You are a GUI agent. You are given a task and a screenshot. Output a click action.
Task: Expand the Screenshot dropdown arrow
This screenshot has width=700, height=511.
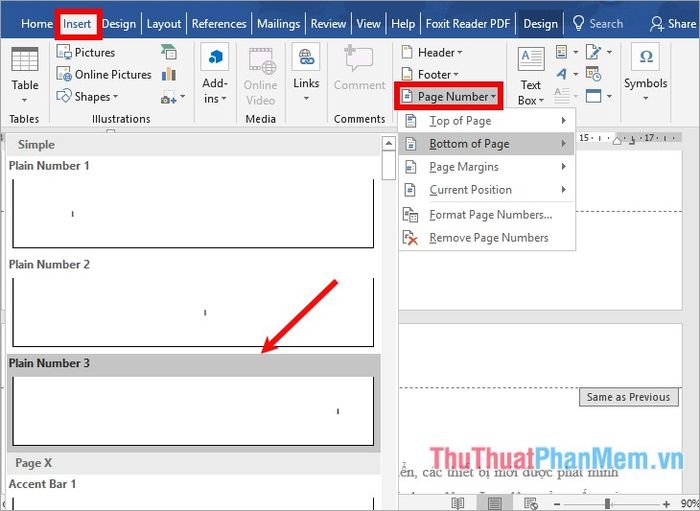182,97
